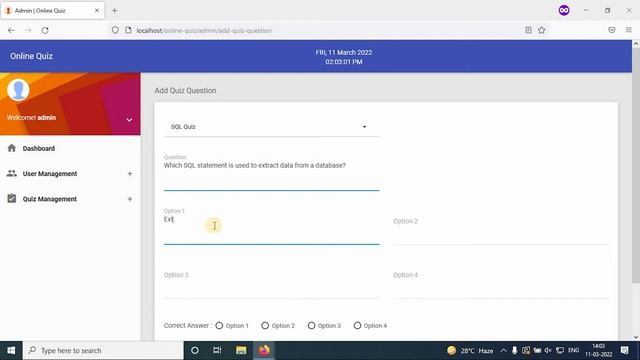Reload the page with the refresh icon
Screen dimensions: 640x360
tap(45, 30)
